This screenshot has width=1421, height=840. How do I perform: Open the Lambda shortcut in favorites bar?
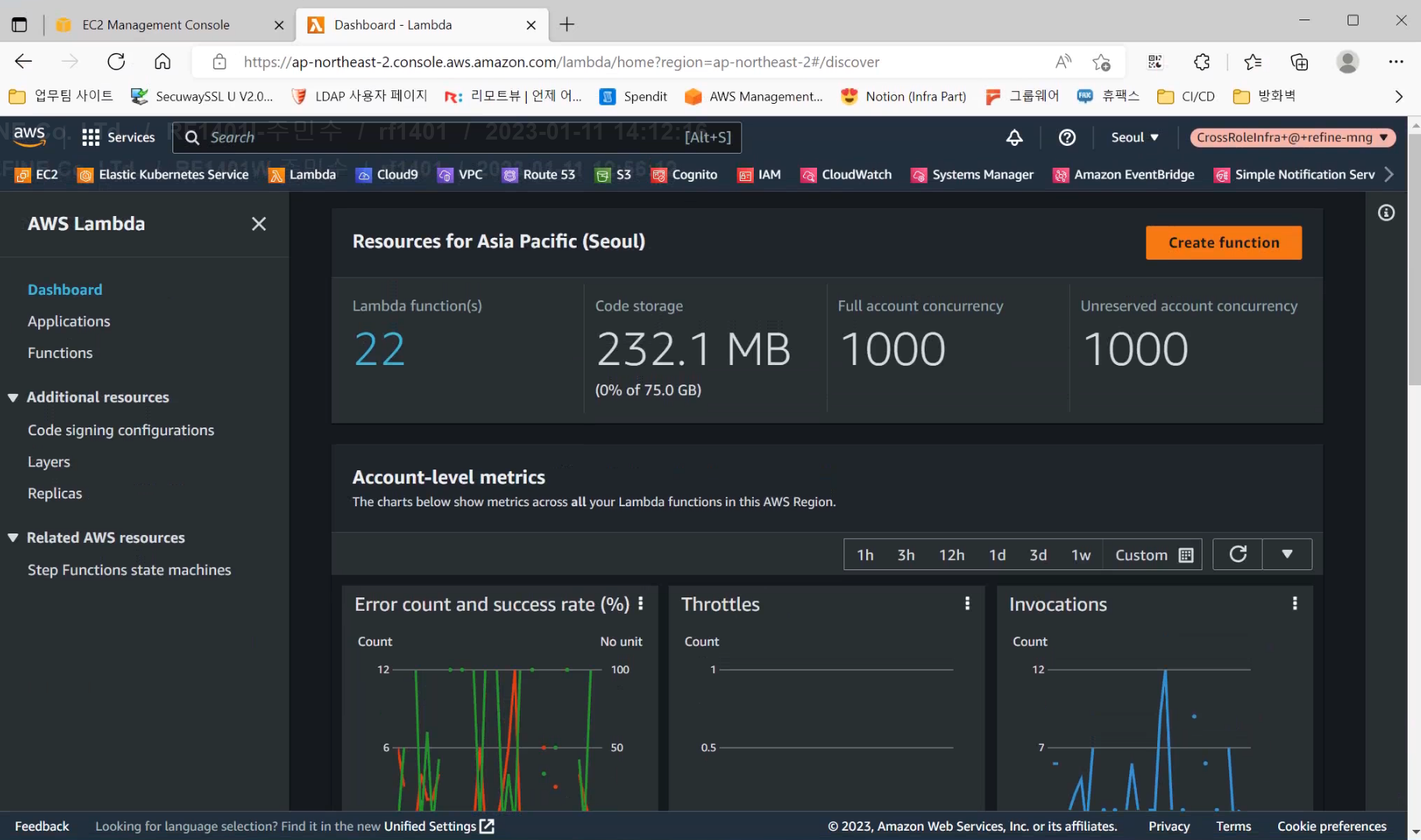302,175
